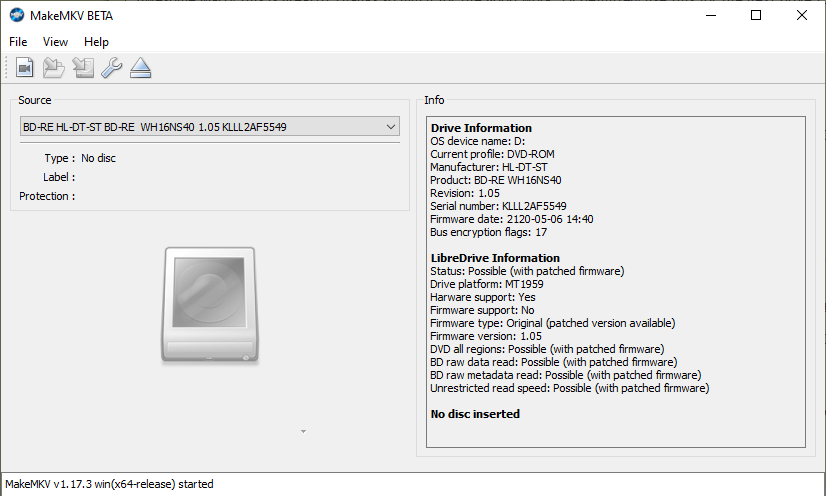The image size is (826, 496).
Task: Click Firmware support: No line
Action: 482,310
